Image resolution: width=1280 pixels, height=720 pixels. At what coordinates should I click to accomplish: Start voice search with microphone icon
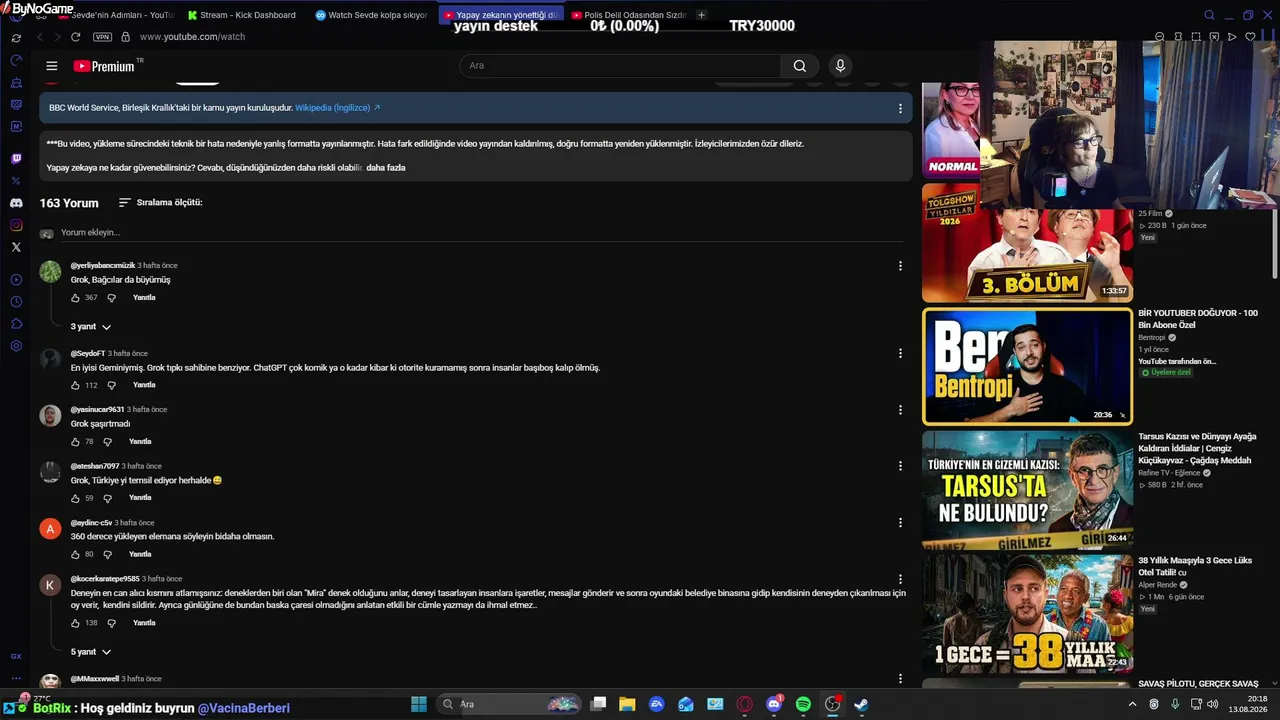click(x=840, y=66)
